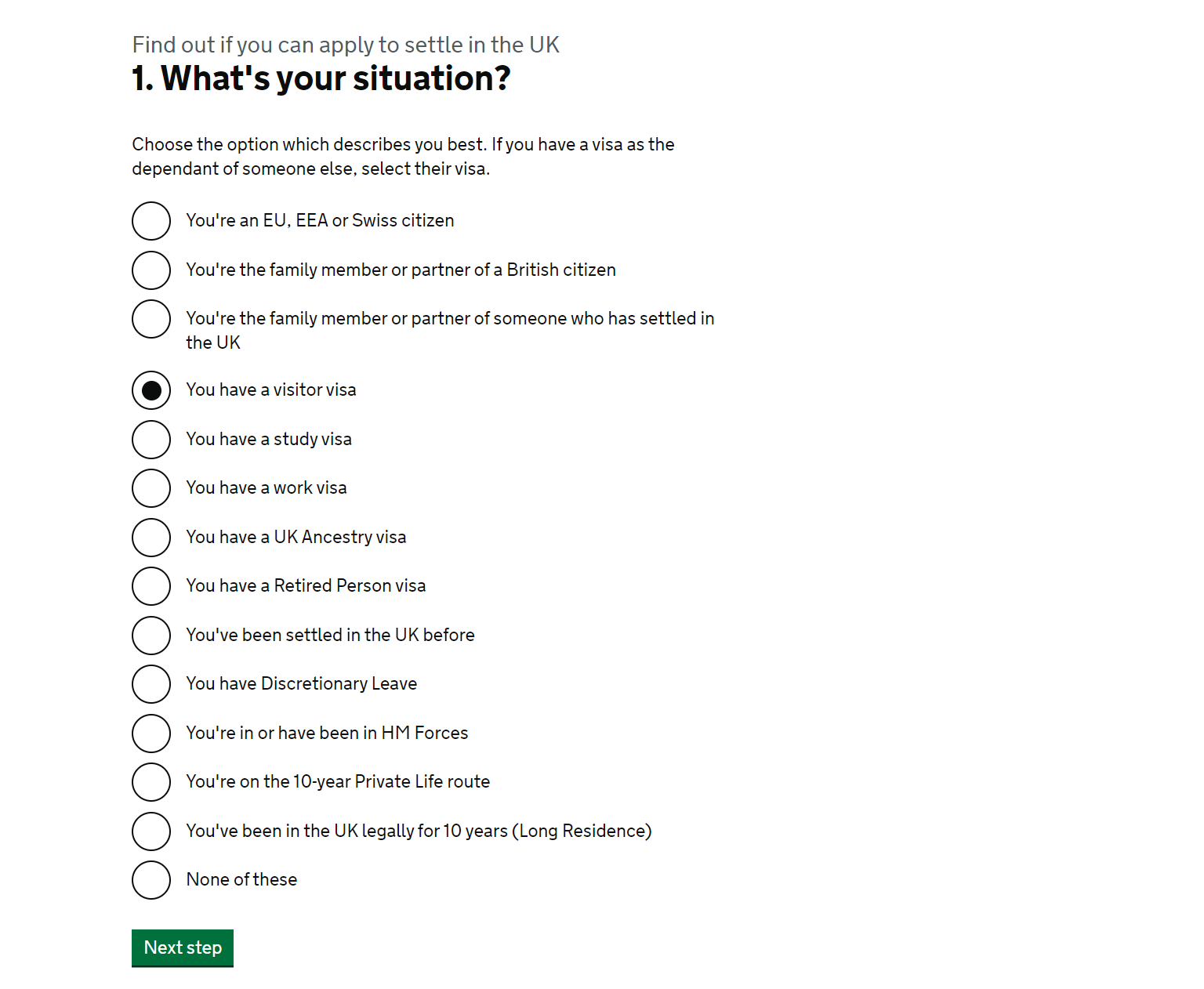
Task: Choose the study visa option
Action: pyautogui.click(x=151, y=440)
